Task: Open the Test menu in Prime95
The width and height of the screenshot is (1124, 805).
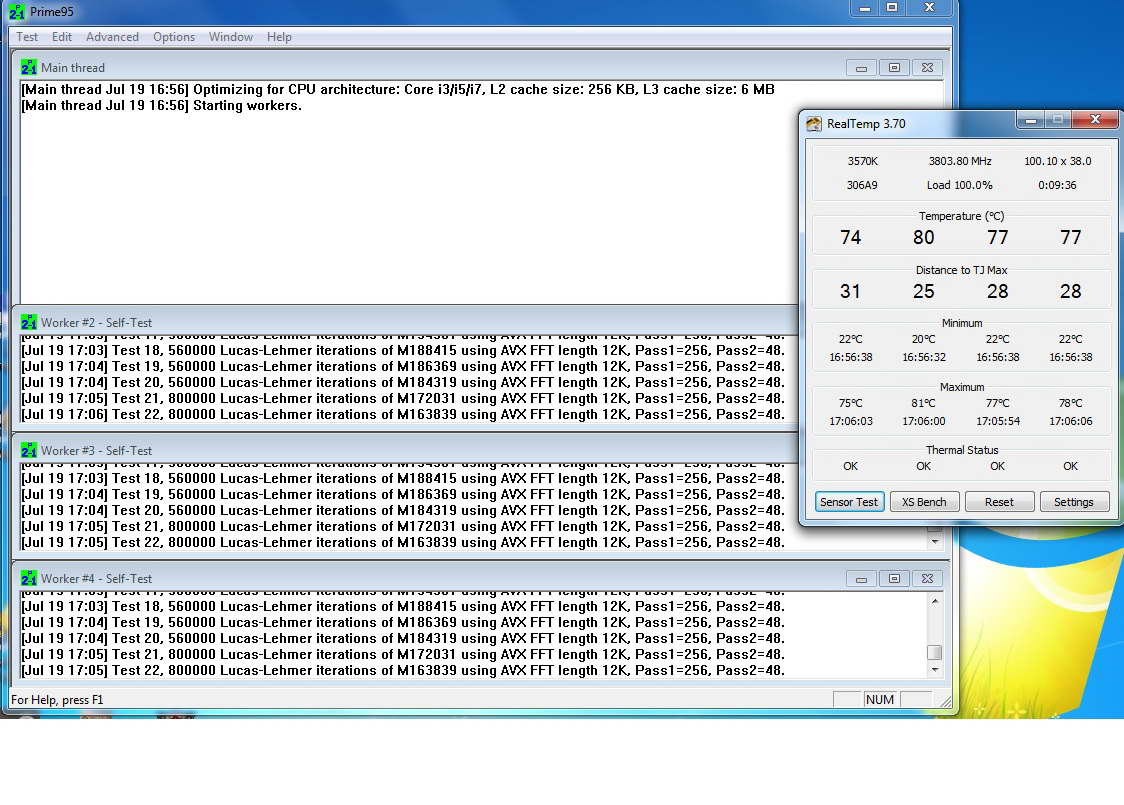Action: pyautogui.click(x=27, y=37)
